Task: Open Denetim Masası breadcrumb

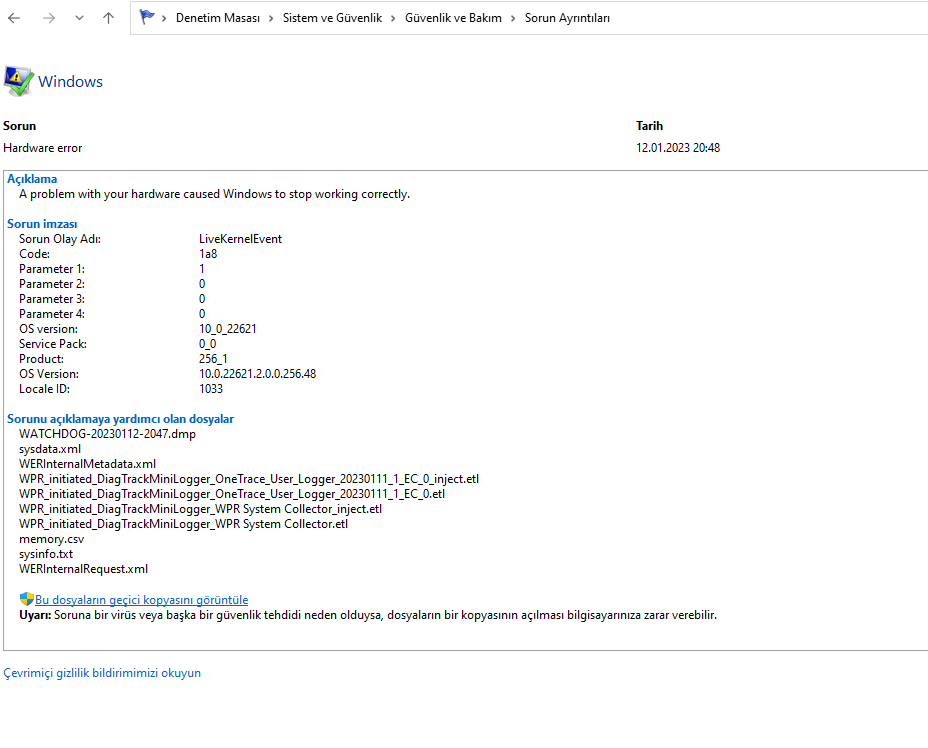Action: point(218,18)
